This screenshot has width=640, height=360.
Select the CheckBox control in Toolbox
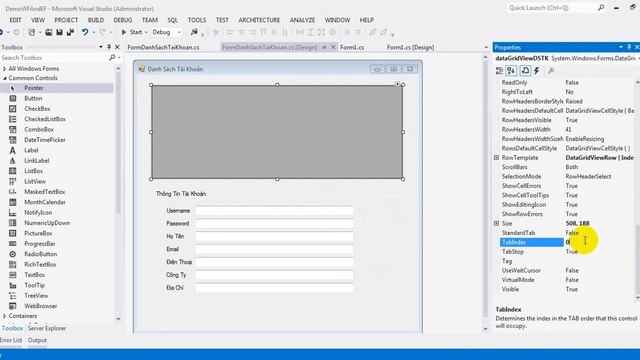(x=37, y=109)
